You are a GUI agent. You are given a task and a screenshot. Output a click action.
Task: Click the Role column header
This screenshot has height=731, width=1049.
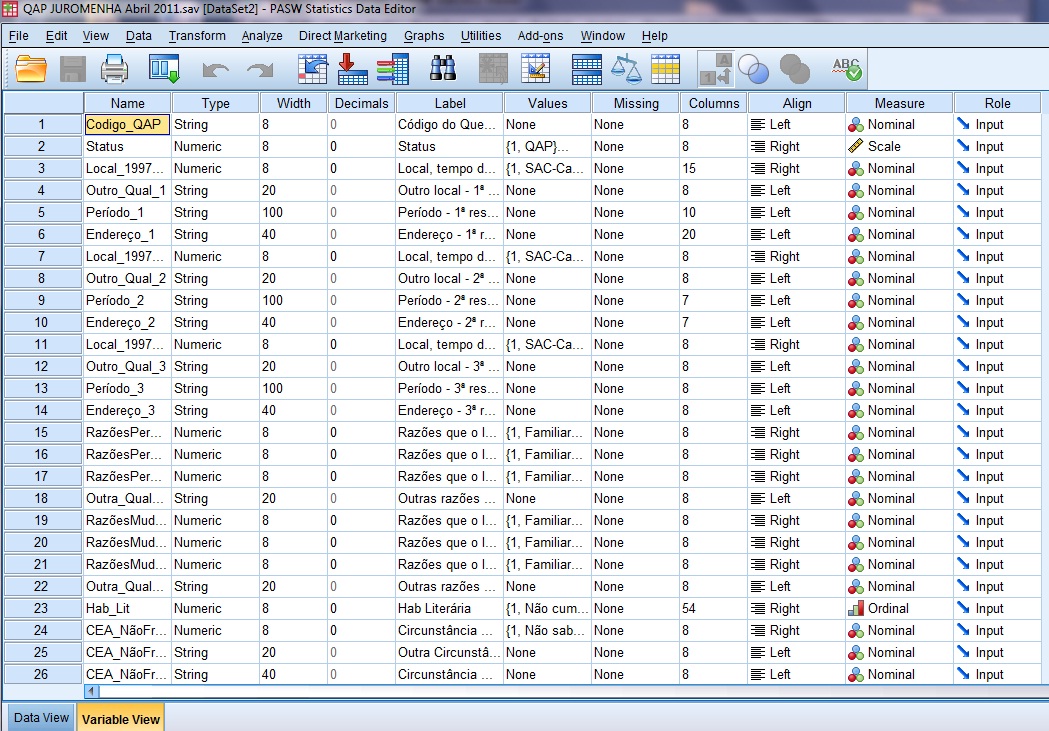pyautogui.click(x=997, y=103)
